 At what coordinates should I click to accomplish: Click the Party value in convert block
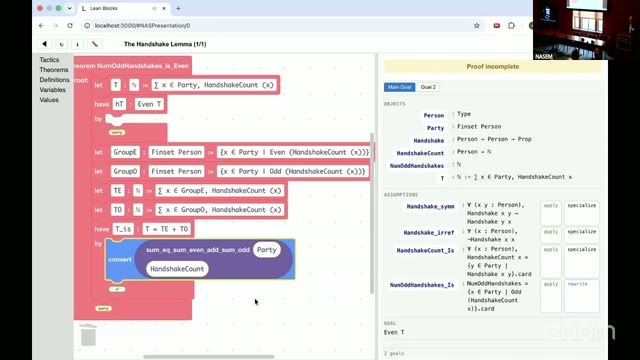[267, 250]
